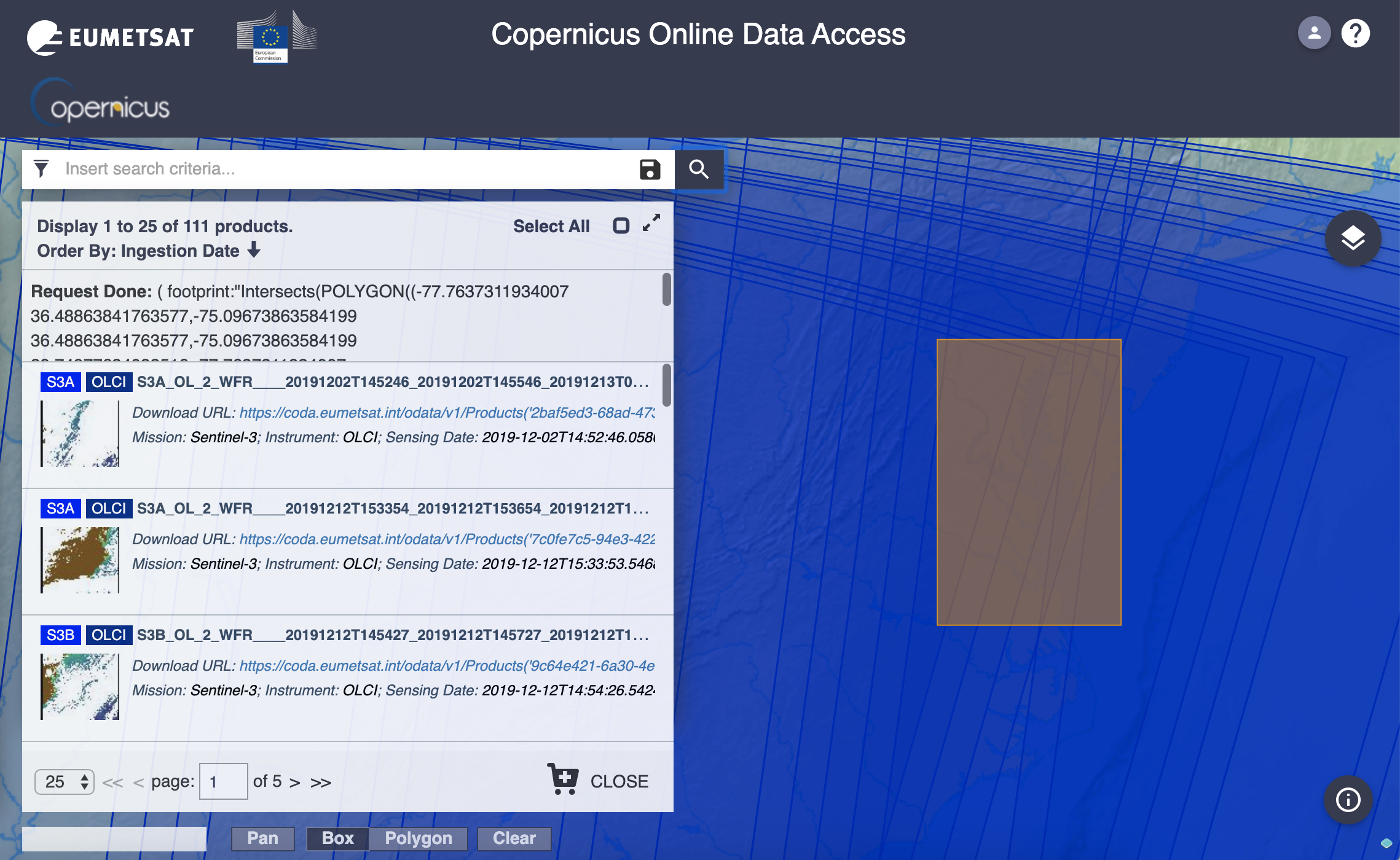
Task: Switch to Pan map mode
Action: pyautogui.click(x=262, y=838)
